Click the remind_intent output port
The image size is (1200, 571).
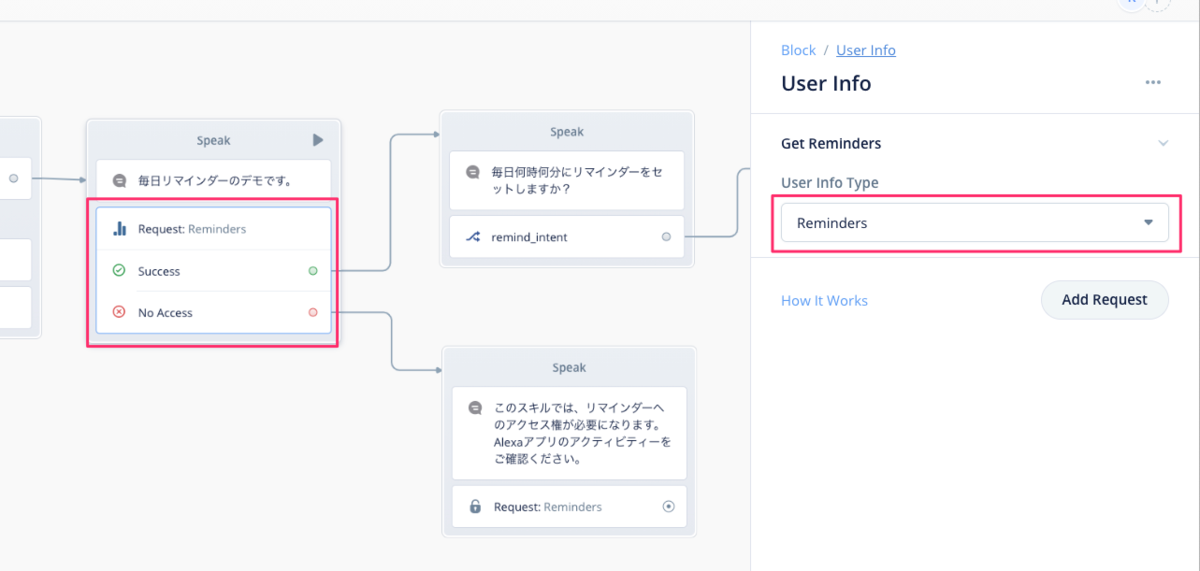[666, 237]
